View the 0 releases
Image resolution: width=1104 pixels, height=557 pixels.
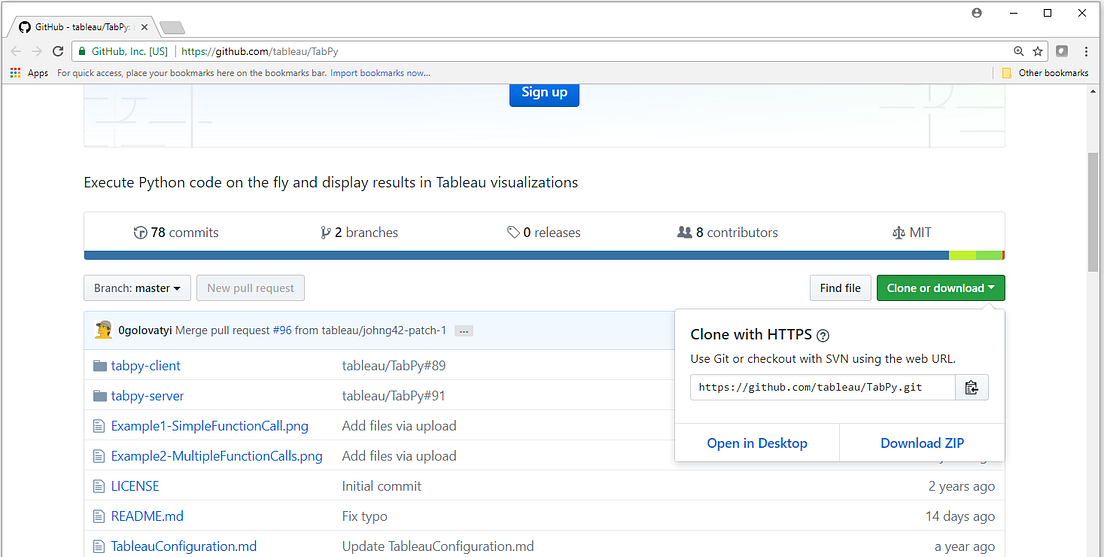[x=544, y=232]
